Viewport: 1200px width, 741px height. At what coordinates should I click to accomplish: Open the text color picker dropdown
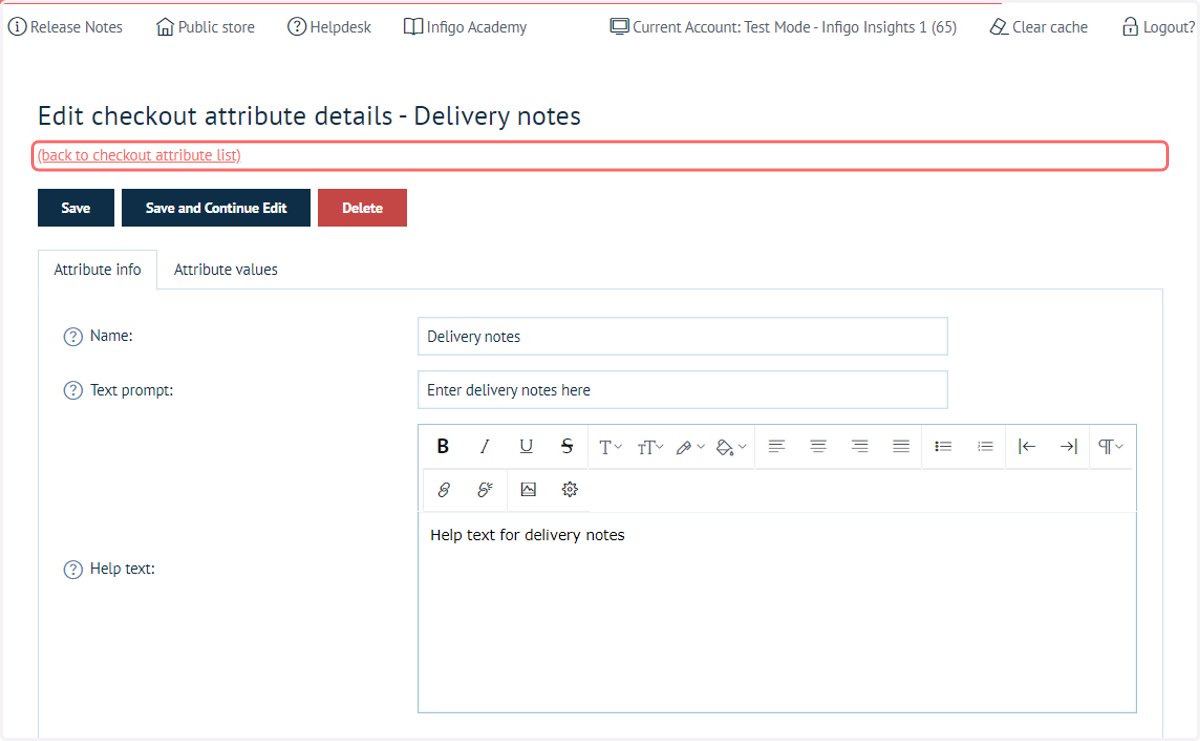690,447
